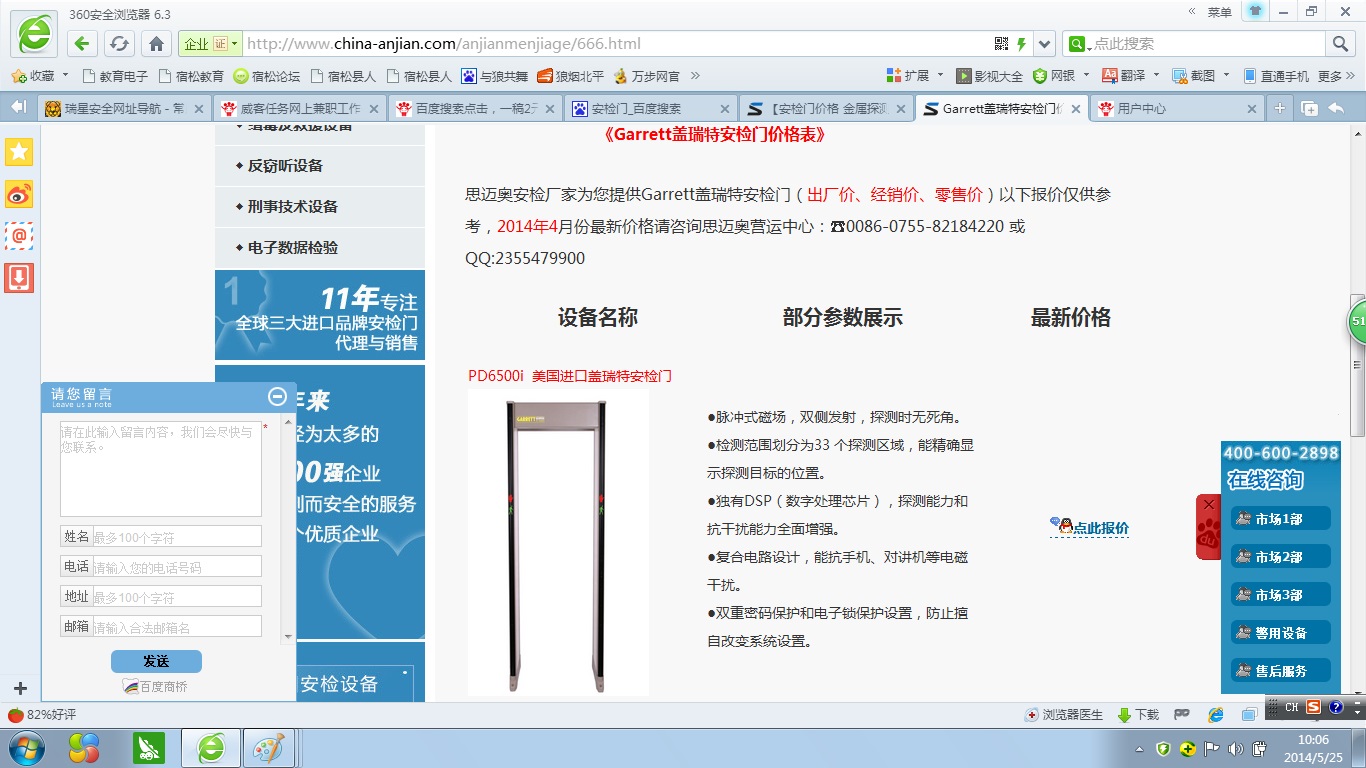Open the browser home page icon
The height and width of the screenshot is (768, 1366).
[x=156, y=44]
